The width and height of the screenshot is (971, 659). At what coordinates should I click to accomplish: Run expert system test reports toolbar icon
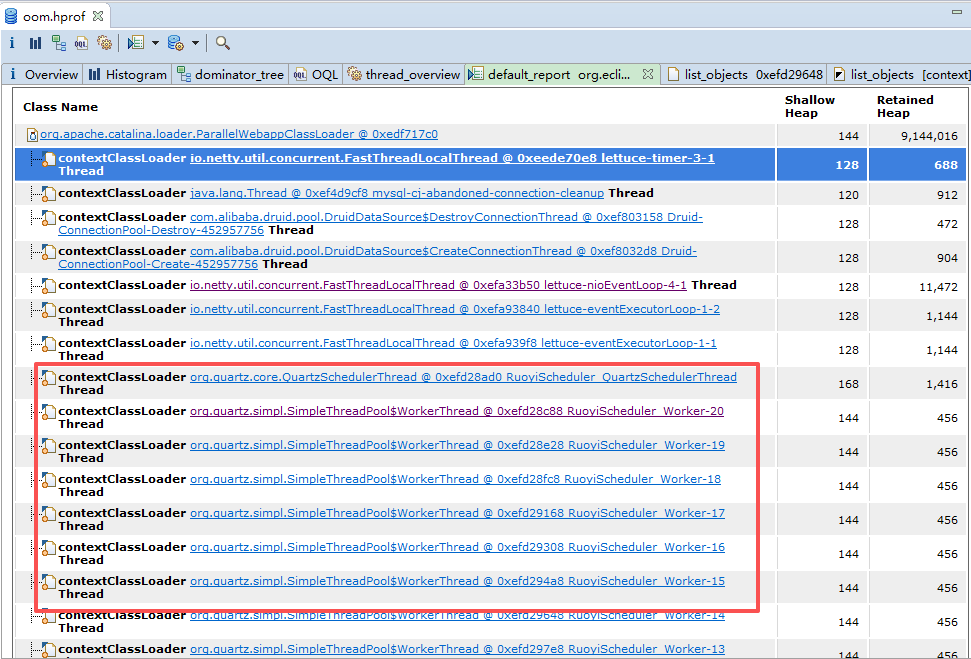[x=136, y=43]
